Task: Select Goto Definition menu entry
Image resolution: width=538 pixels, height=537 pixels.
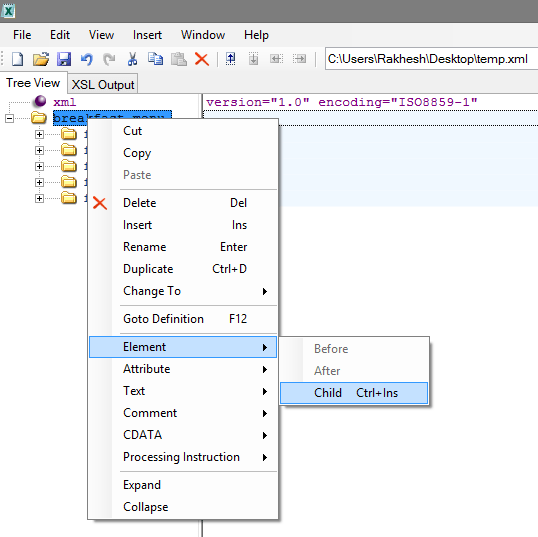Action: (x=183, y=319)
